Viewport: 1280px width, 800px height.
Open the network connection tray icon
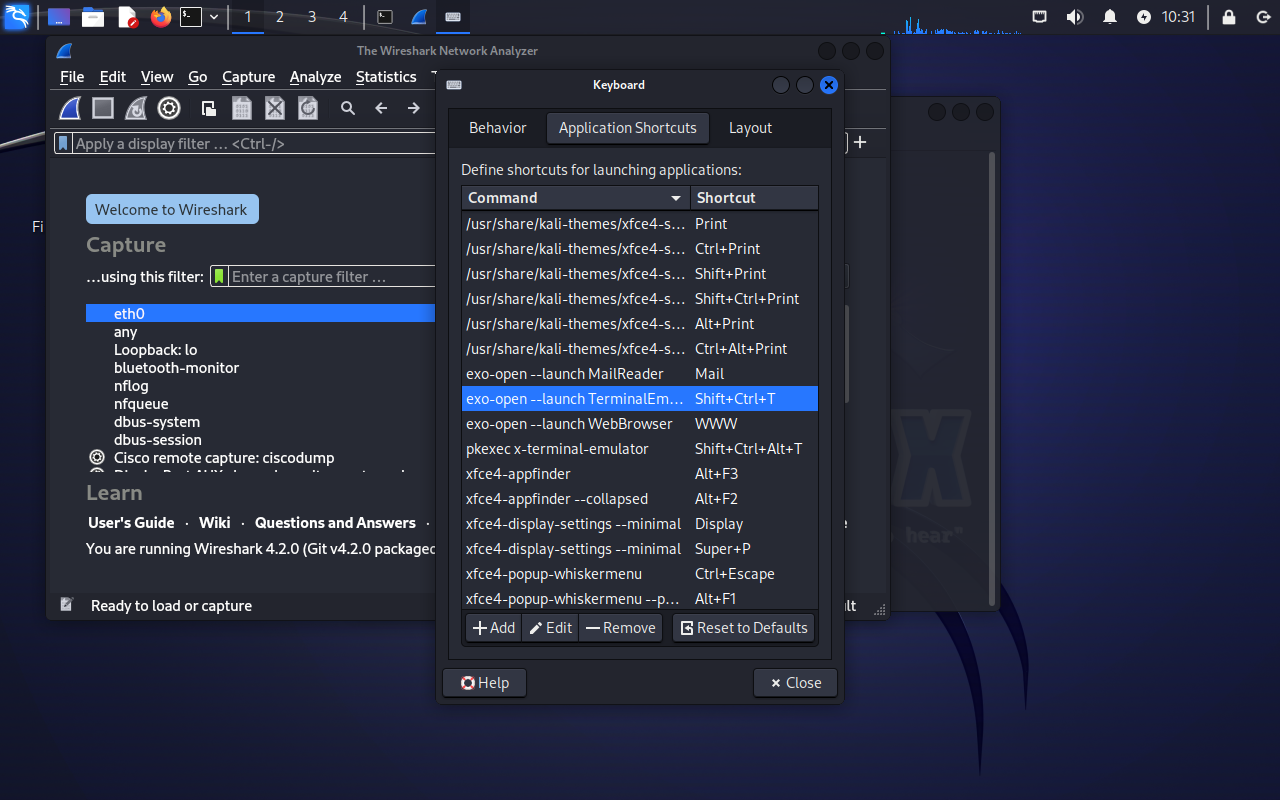pos(1040,16)
